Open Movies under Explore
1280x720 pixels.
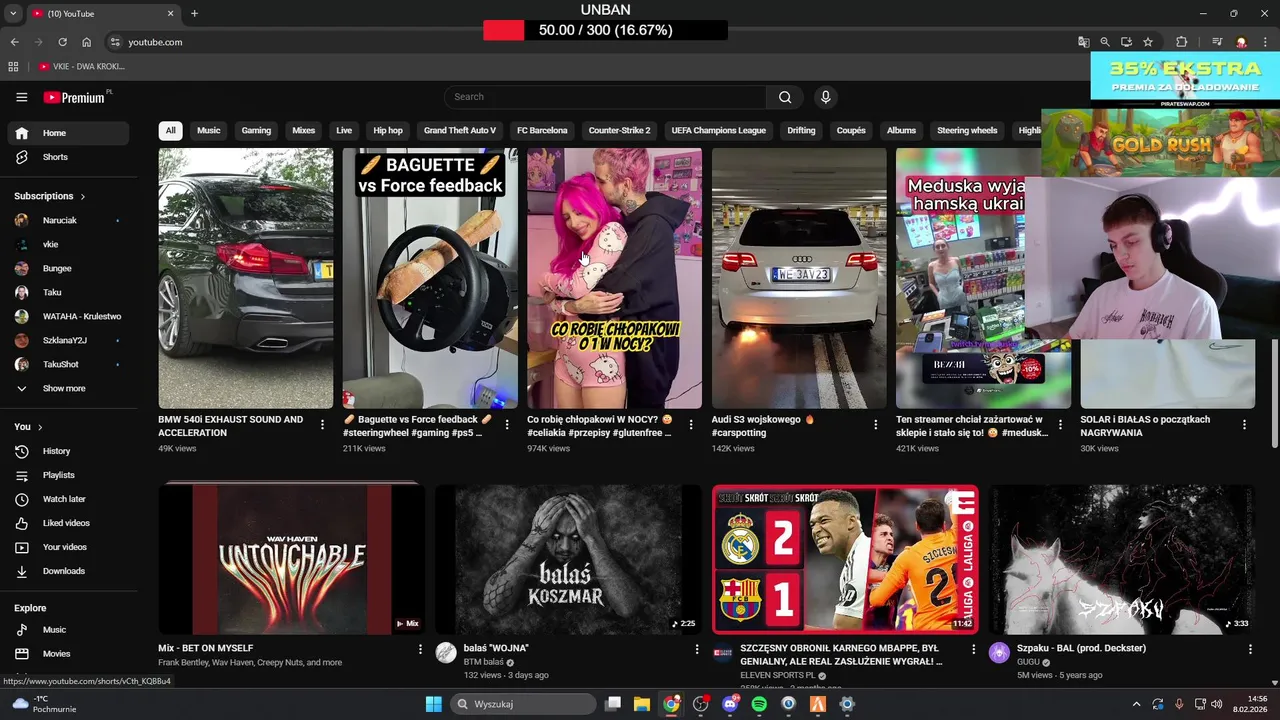coord(68,654)
